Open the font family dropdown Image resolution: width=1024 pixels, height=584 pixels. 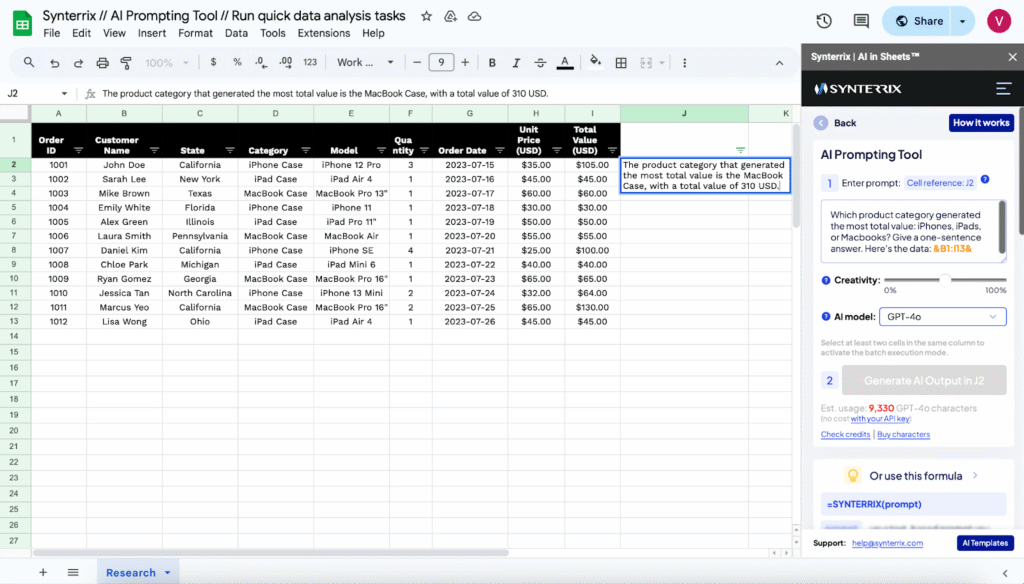pos(365,63)
